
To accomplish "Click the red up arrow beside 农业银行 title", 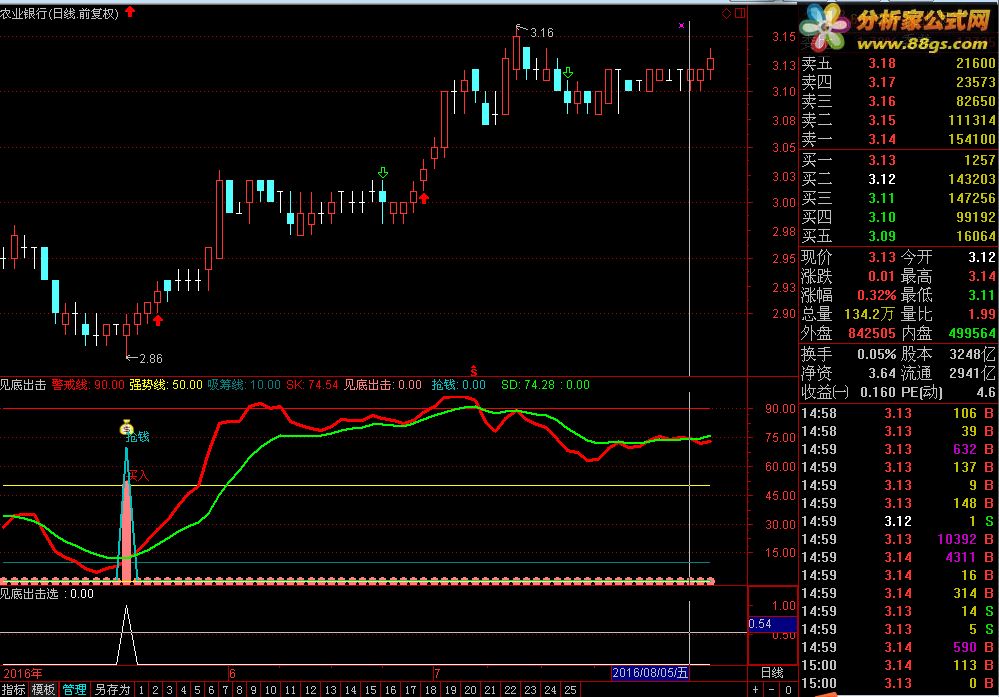I will [130, 11].
